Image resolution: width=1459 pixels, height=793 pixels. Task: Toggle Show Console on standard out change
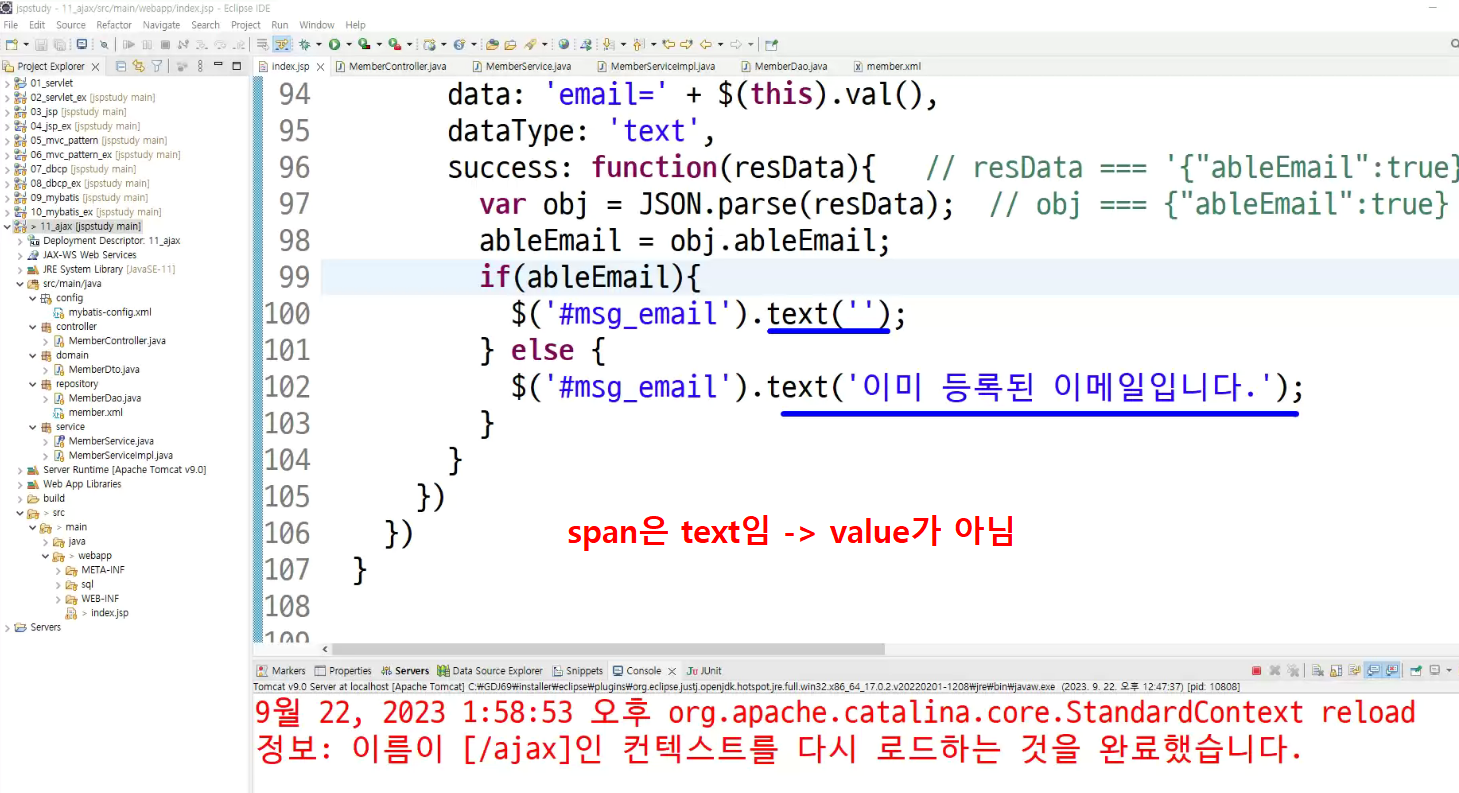click(x=1373, y=670)
